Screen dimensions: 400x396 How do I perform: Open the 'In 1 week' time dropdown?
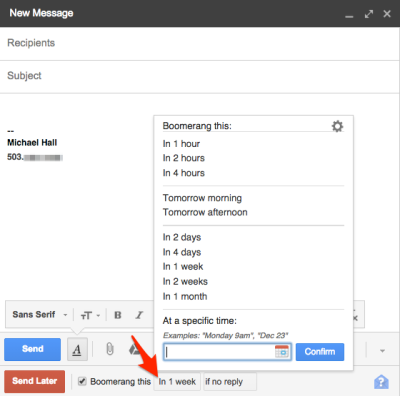coord(177,381)
